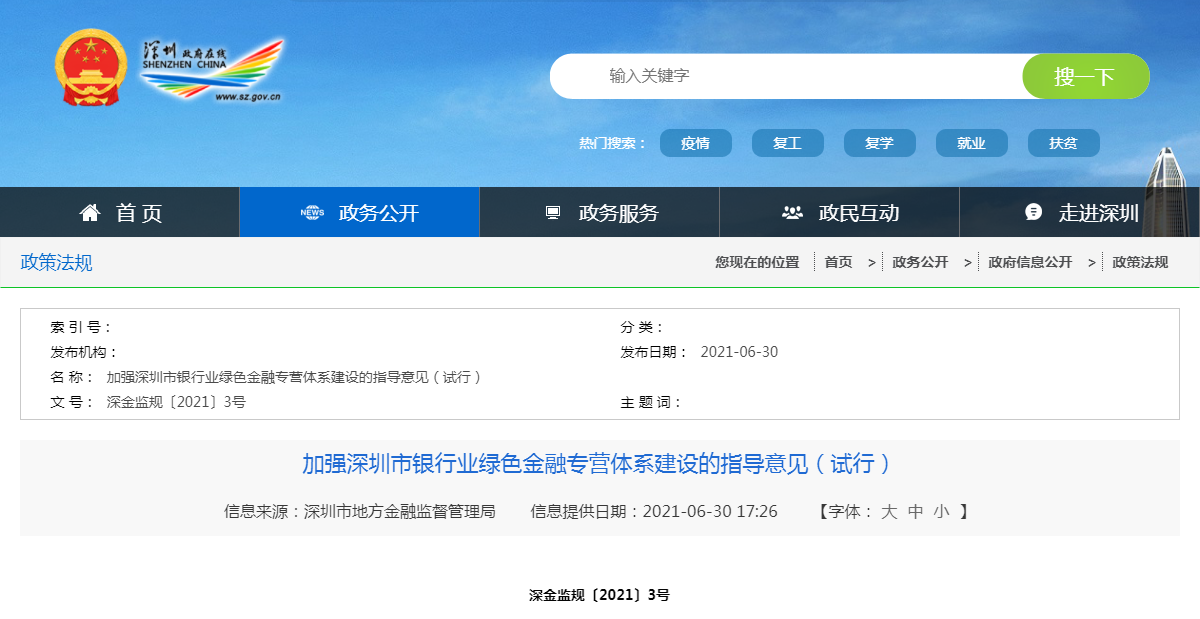Click the home icon in navigation
Screen dimensions: 1200x619
(90, 213)
